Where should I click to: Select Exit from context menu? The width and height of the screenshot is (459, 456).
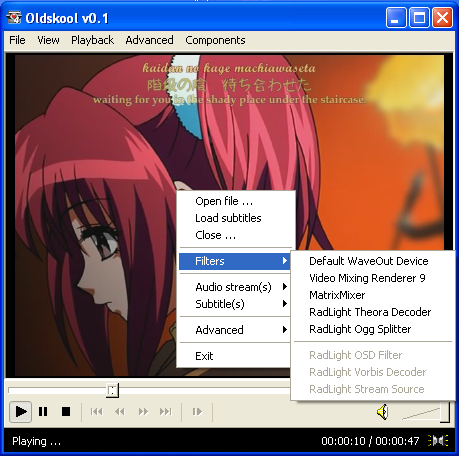click(x=235, y=356)
